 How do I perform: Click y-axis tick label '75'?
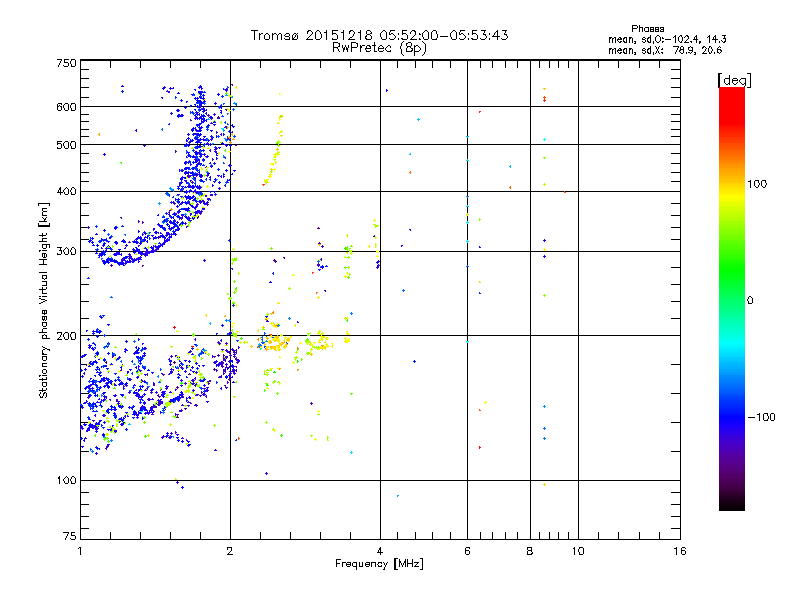pyautogui.click(x=70, y=536)
